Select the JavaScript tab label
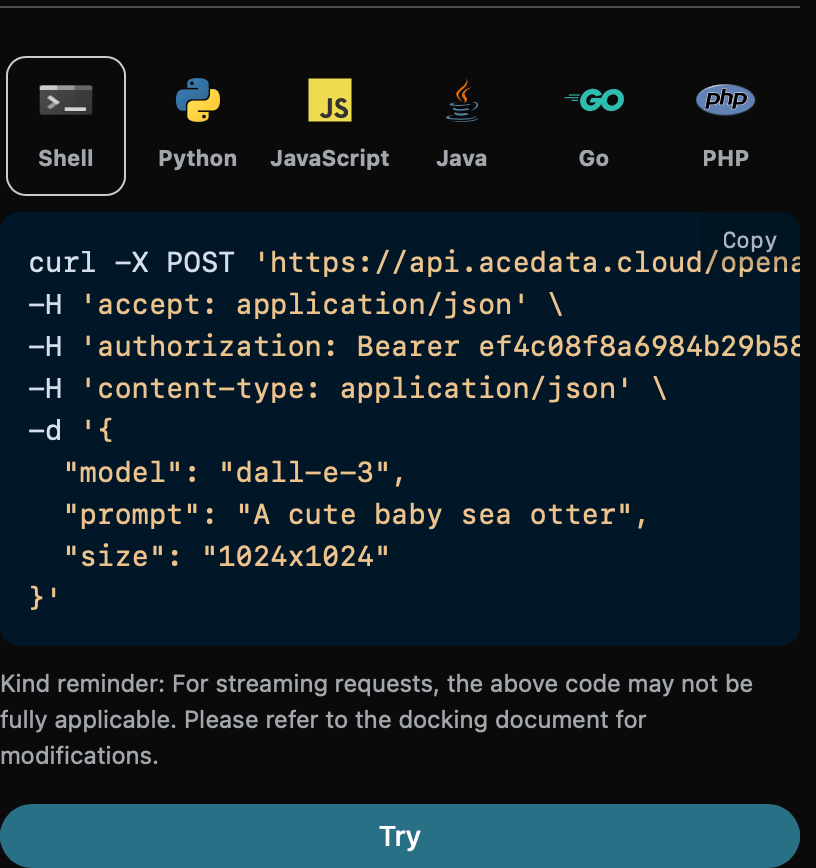Viewport: 816px width, 868px height. [330, 158]
